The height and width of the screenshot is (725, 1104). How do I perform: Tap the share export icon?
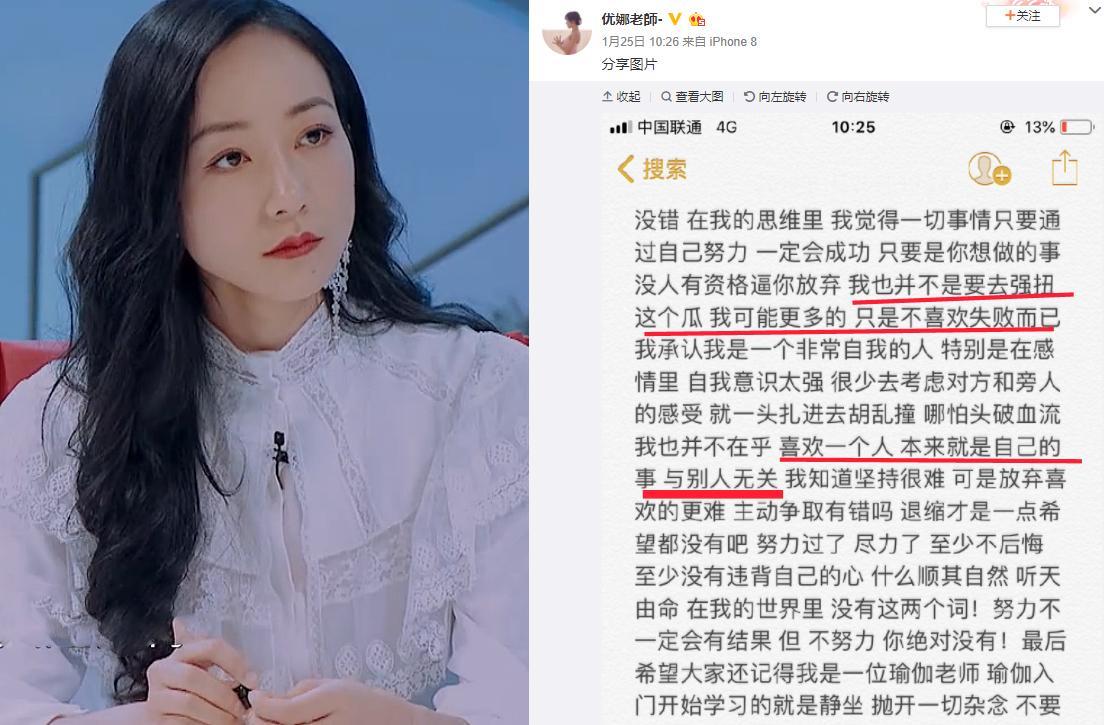point(1065,168)
